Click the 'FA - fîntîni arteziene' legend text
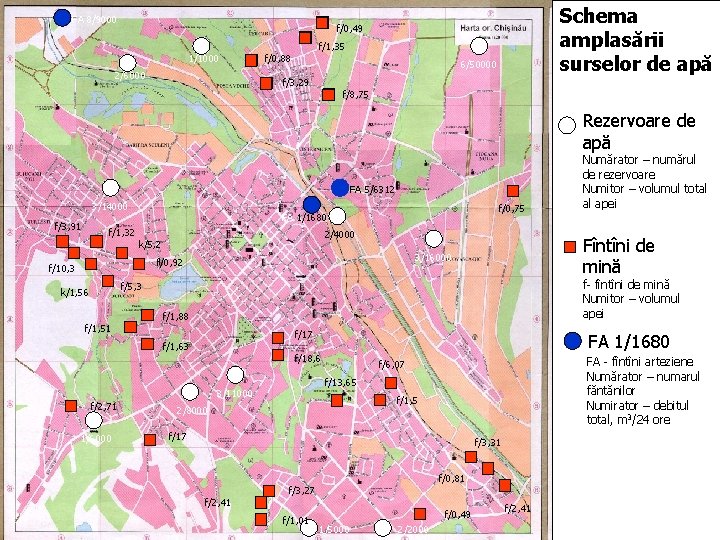The height and width of the screenshot is (540, 720). click(x=640, y=361)
